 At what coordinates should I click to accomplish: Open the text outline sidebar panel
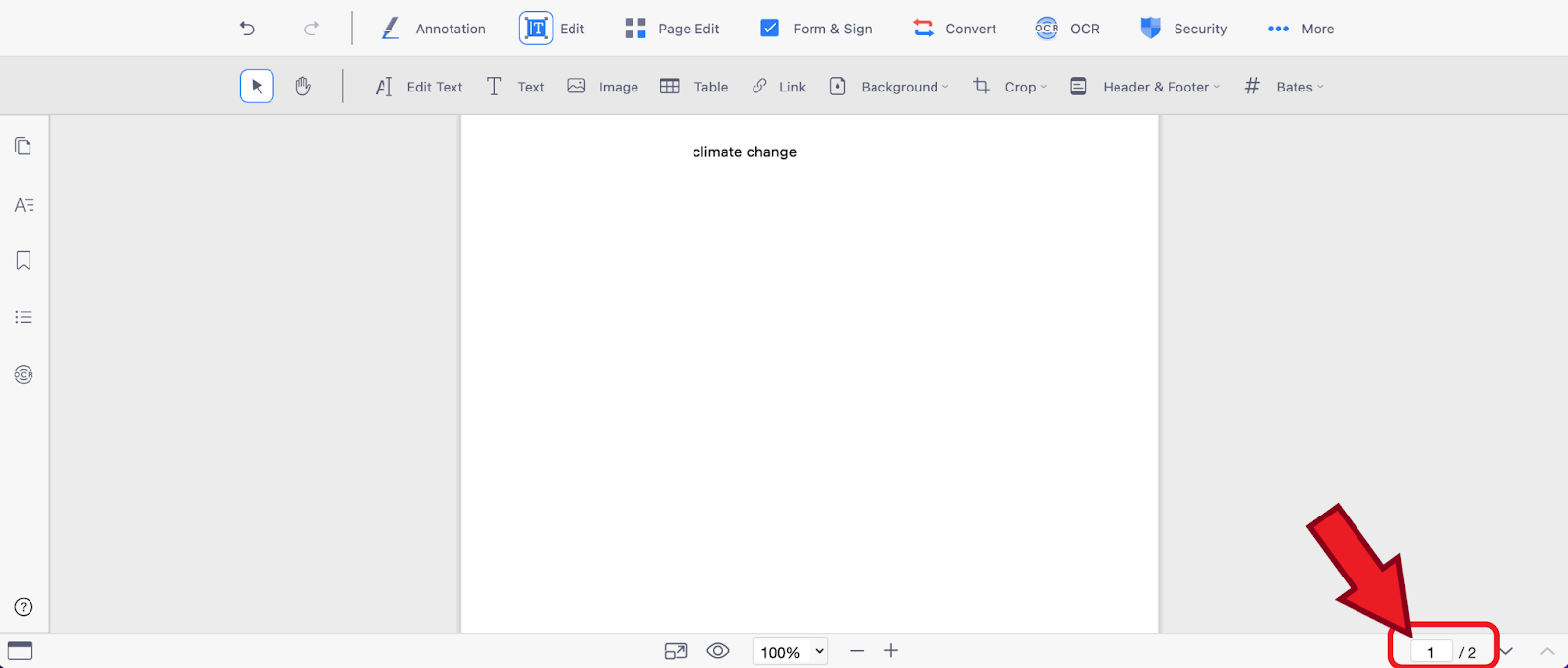click(x=24, y=205)
